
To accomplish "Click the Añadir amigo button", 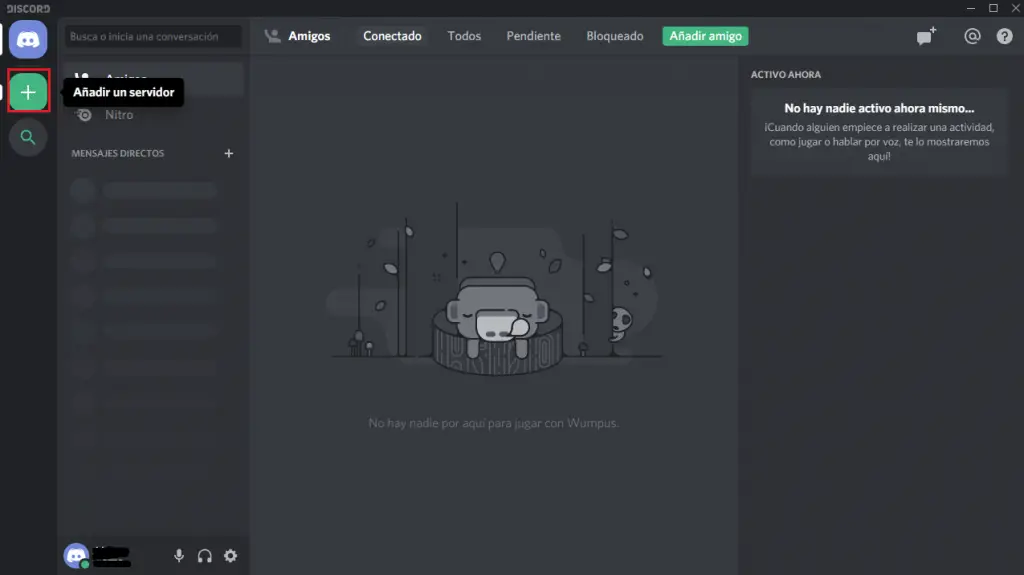I will (x=705, y=36).
